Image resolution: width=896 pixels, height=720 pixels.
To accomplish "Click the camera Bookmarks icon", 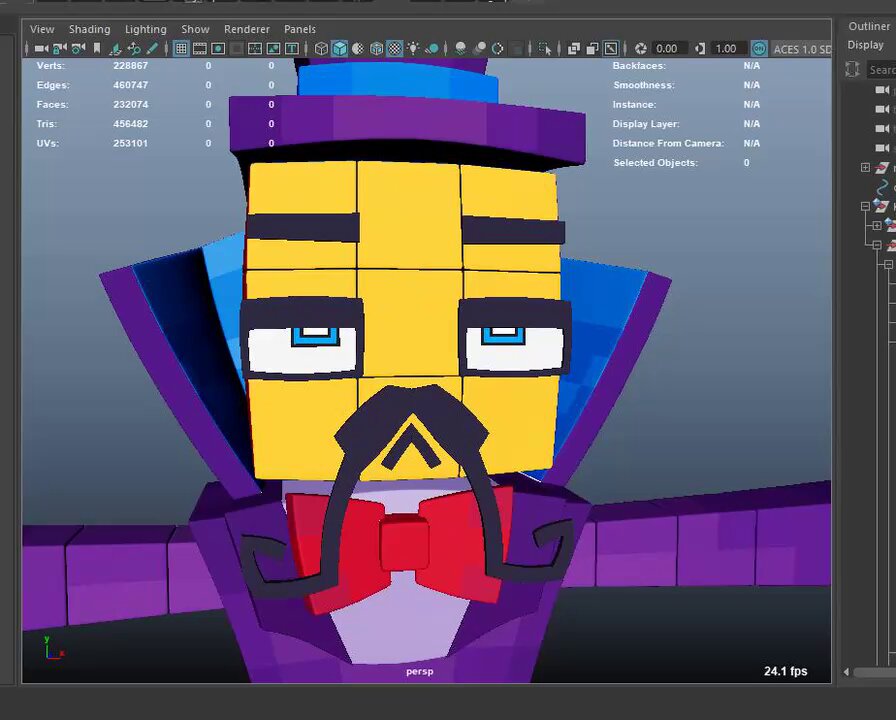I will (97, 49).
